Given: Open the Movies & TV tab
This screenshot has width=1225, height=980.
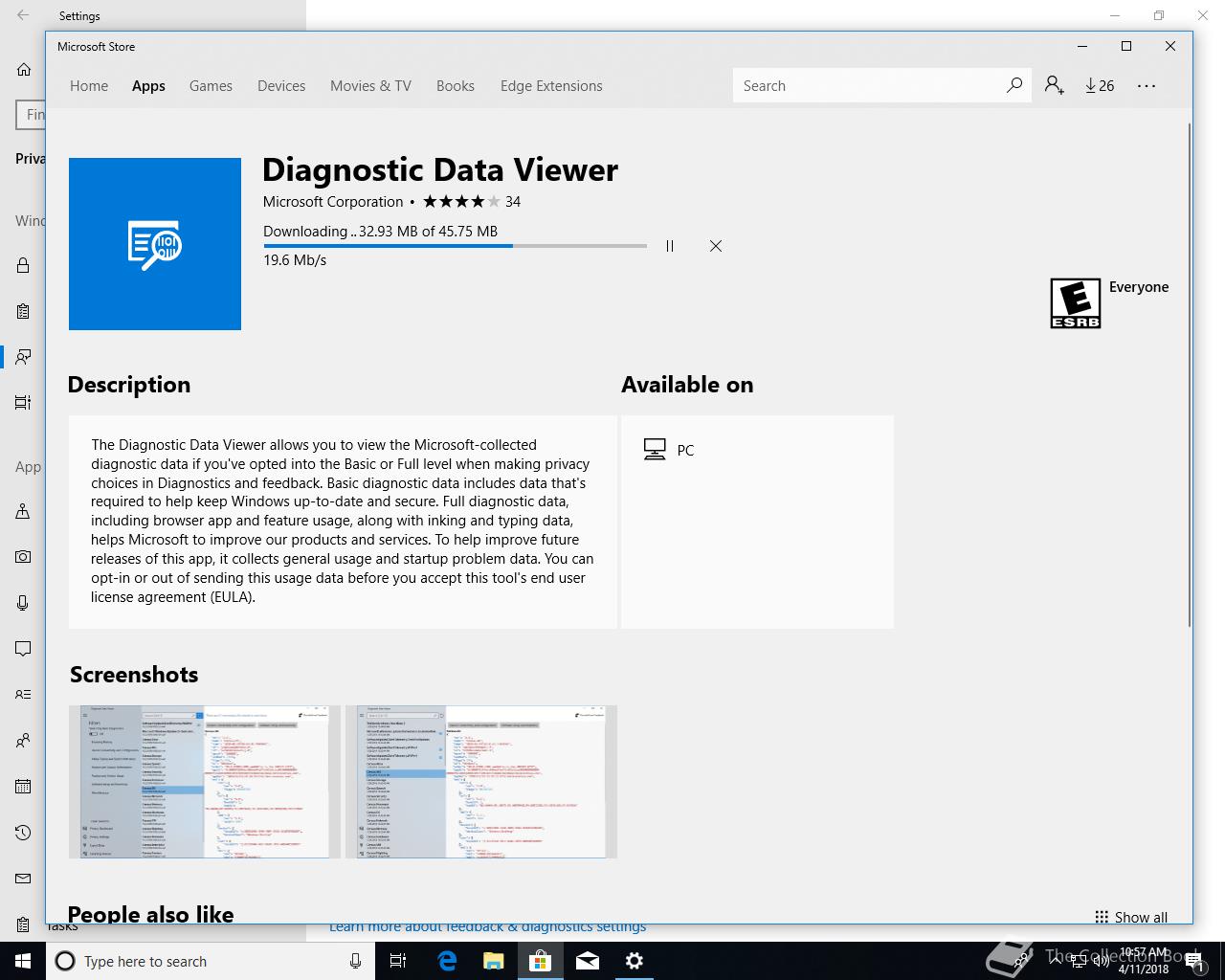Looking at the screenshot, I should click(370, 85).
